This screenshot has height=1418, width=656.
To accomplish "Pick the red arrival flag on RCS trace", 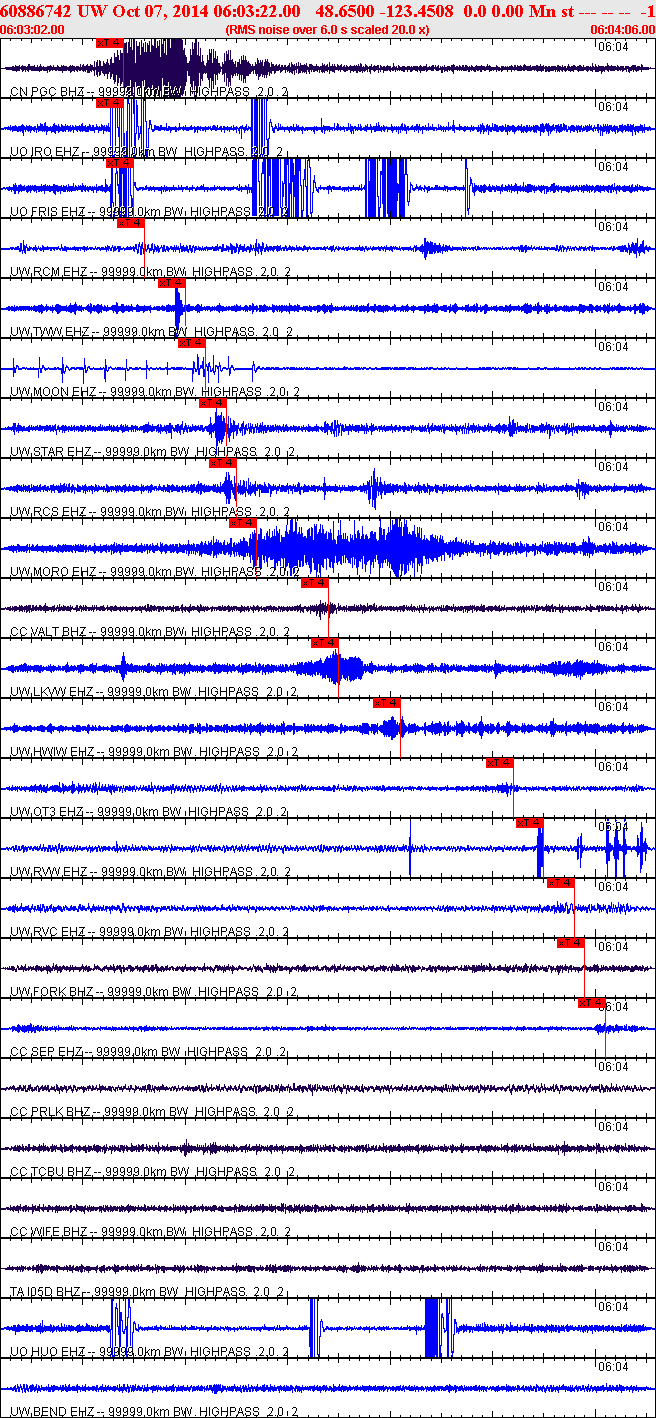I will tap(223, 463).
